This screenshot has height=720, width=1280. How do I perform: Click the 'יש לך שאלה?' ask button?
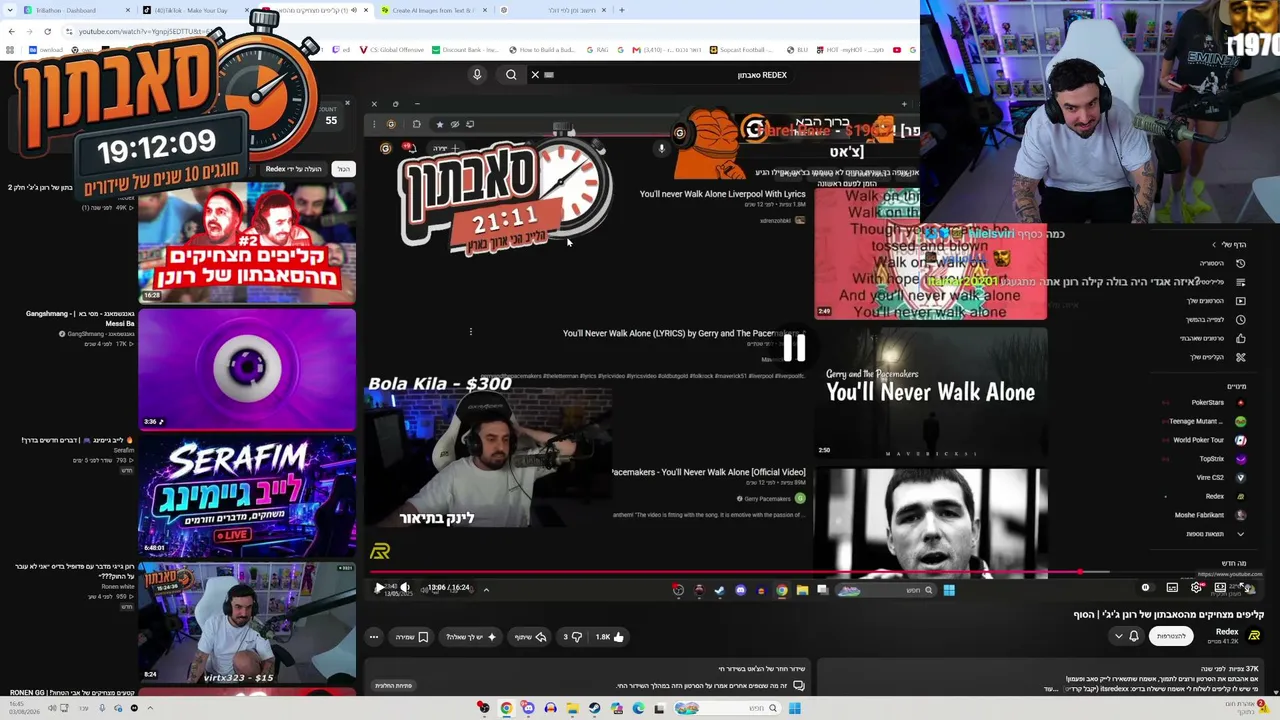[x=470, y=637]
